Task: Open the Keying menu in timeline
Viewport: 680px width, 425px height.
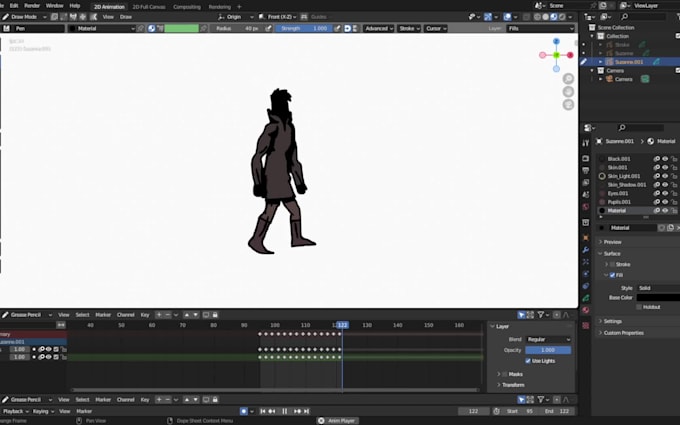Action: 43,411
